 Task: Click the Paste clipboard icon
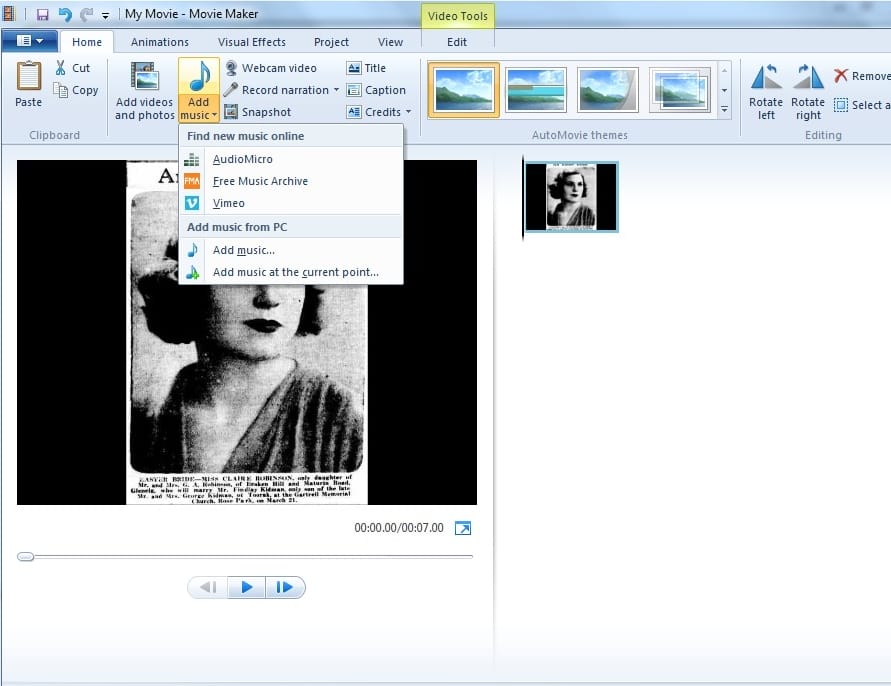[x=28, y=77]
